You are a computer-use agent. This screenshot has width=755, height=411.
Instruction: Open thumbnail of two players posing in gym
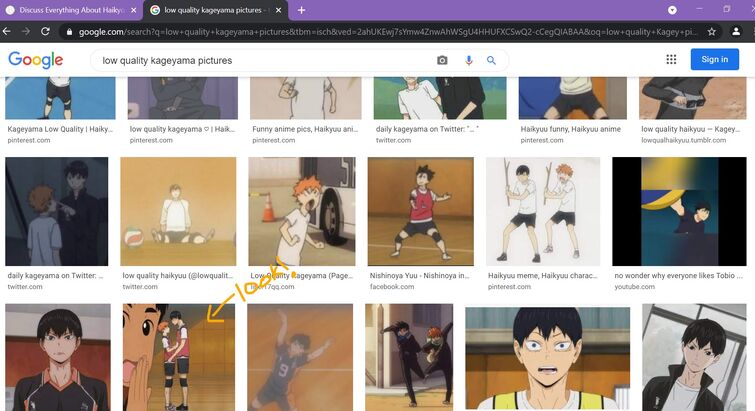point(409,357)
